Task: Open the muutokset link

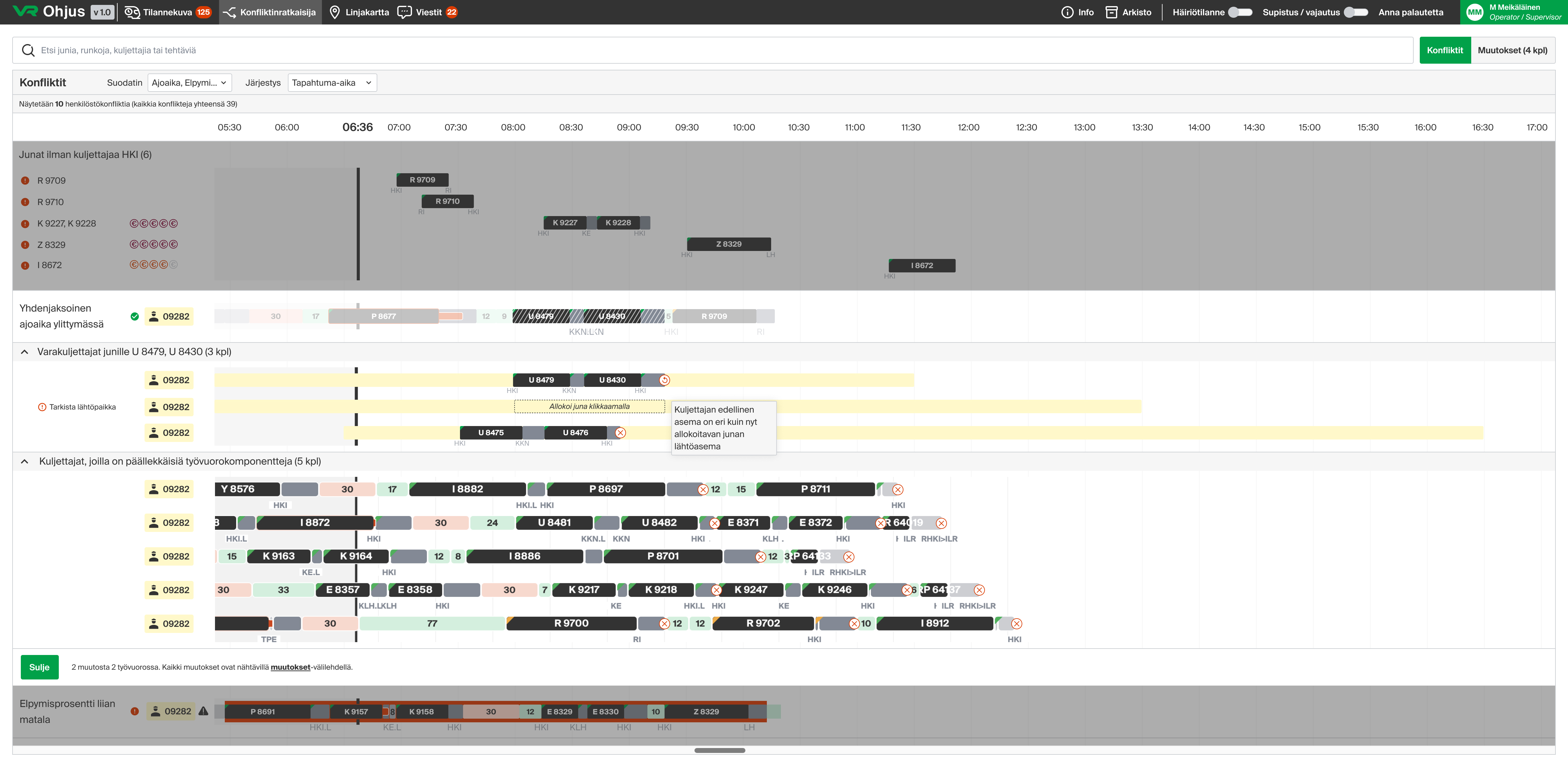Action: [x=290, y=667]
